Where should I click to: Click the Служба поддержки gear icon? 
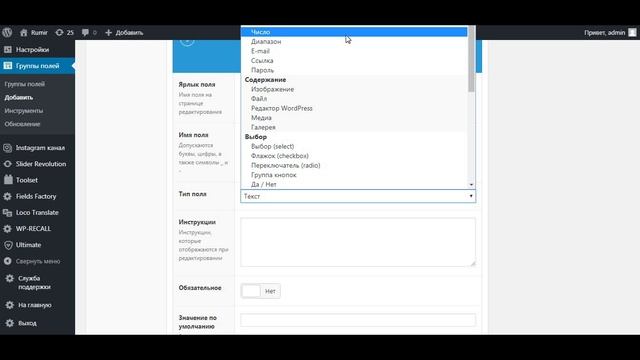point(9,278)
